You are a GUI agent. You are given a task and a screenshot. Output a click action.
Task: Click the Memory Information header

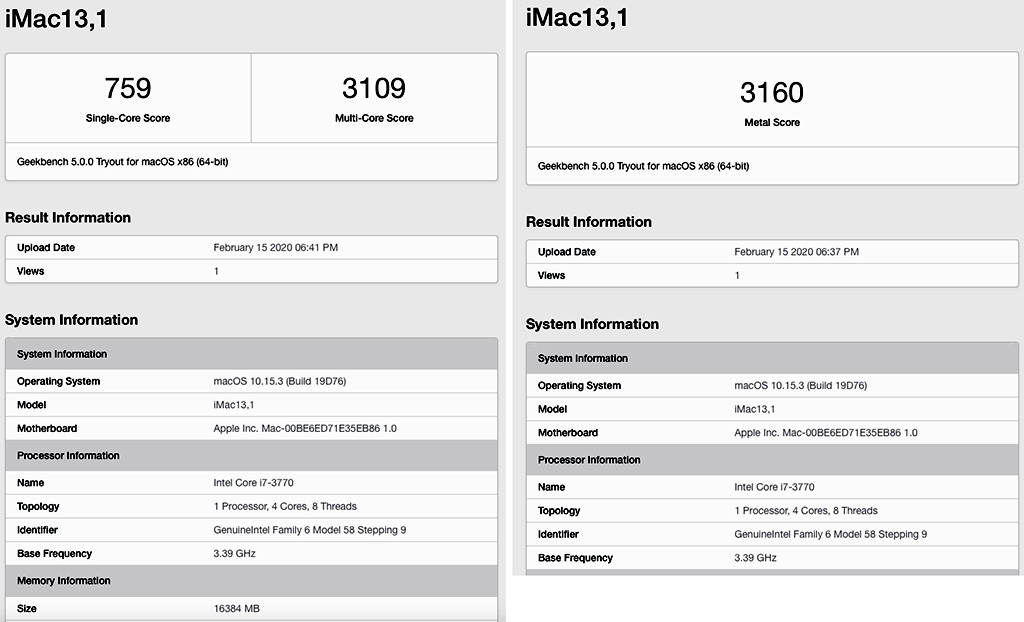[x=251, y=581]
